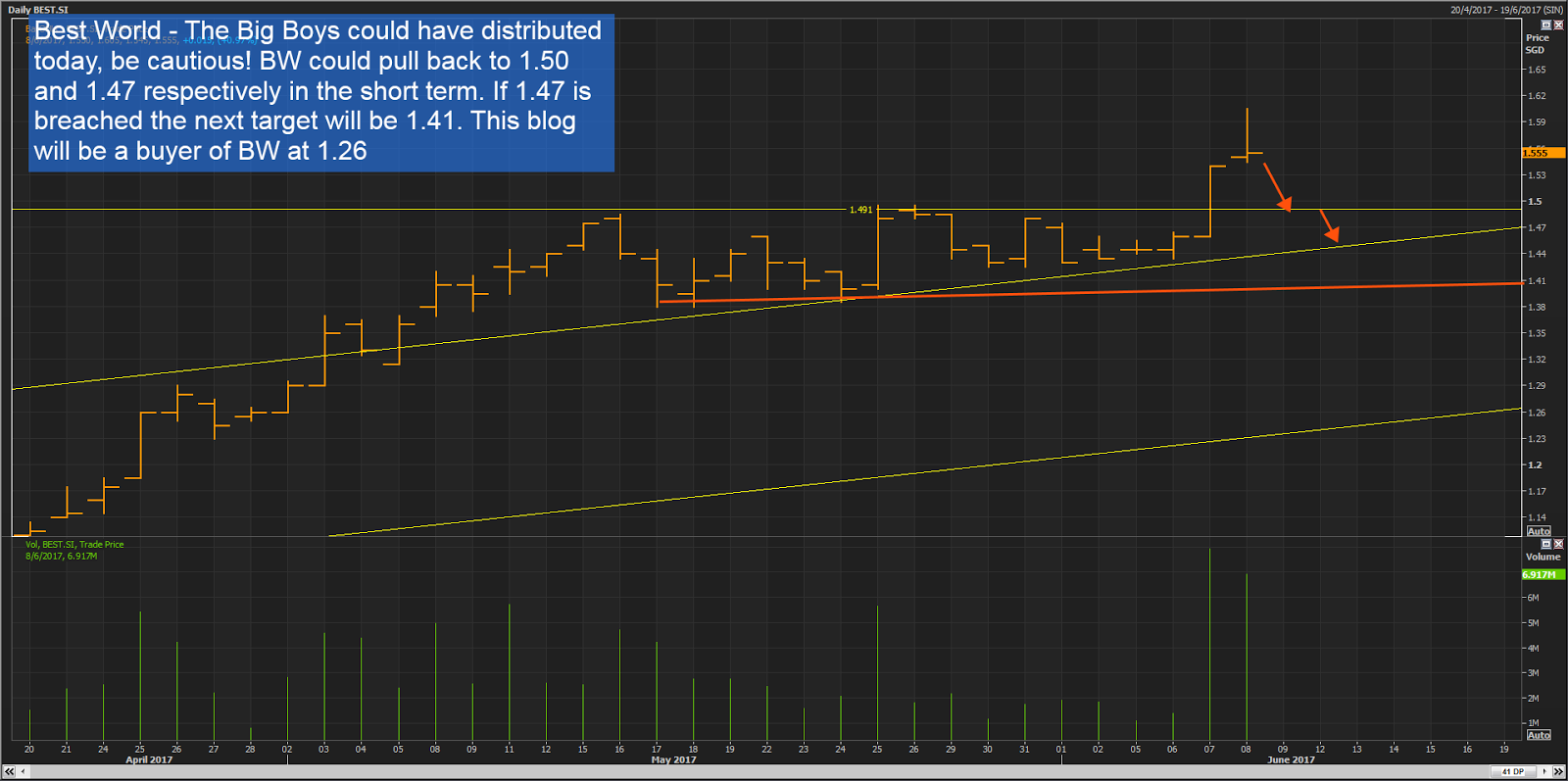The width and height of the screenshot is (1568, 781).
Task: Jump to the latest data with double-right arrow
Action: (x=1558, y=772)
